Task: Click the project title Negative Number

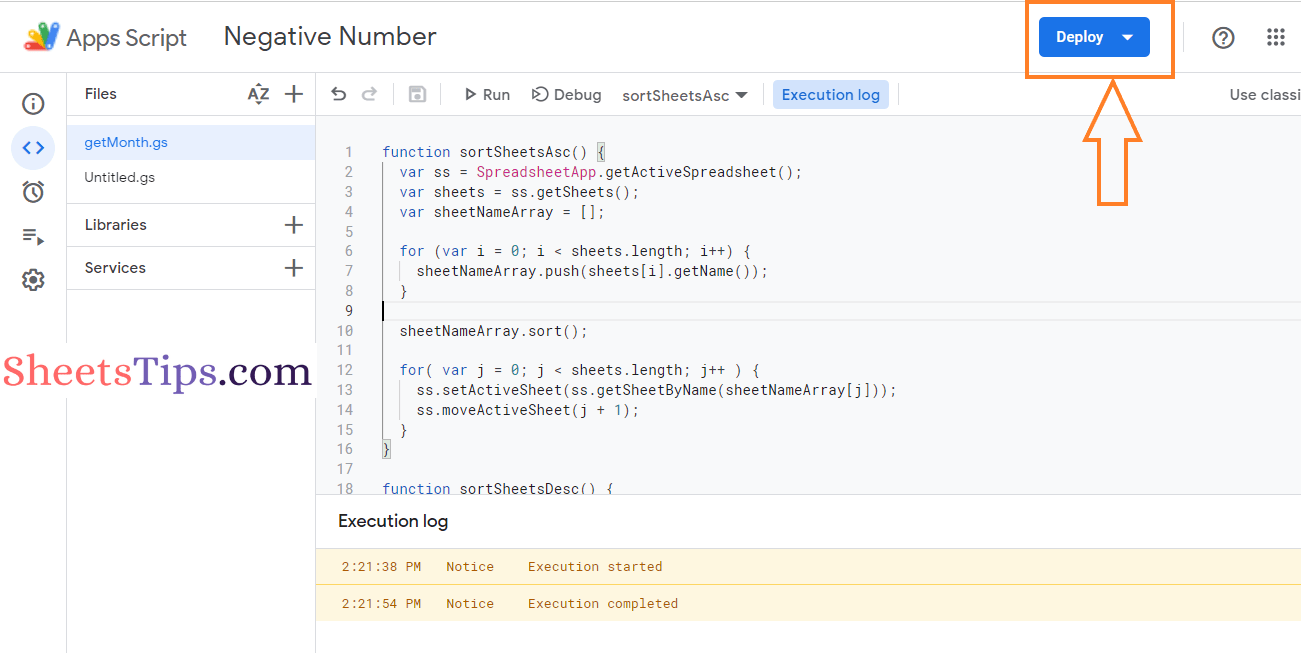Action: click(x=330, y=37)
